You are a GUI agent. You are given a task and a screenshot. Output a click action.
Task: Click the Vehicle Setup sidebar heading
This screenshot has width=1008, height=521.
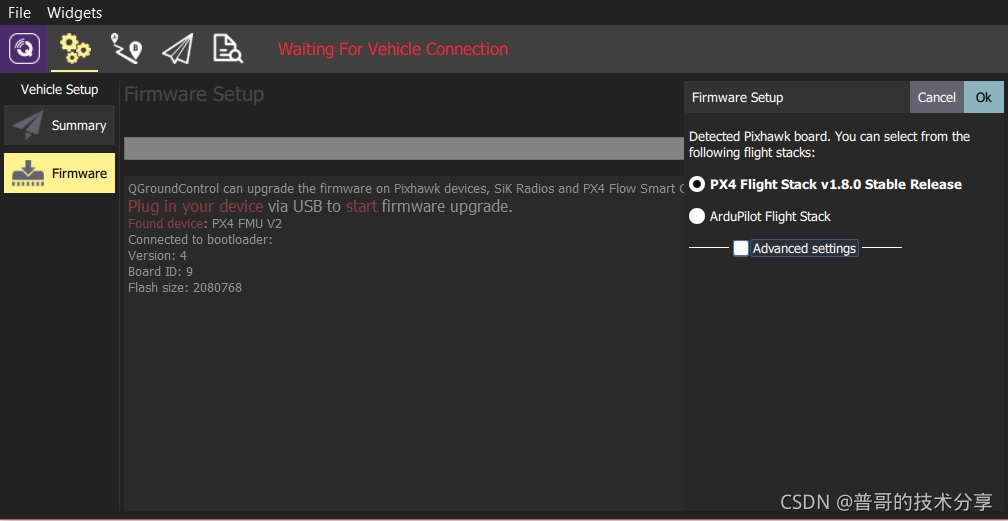click(x=59, y=89)
